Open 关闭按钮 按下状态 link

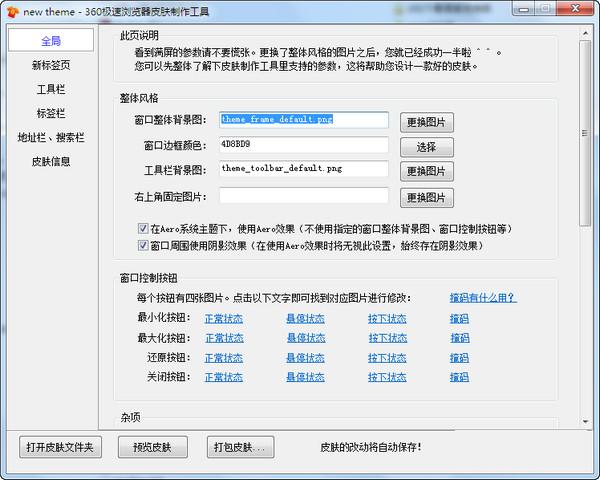(387, 377)
